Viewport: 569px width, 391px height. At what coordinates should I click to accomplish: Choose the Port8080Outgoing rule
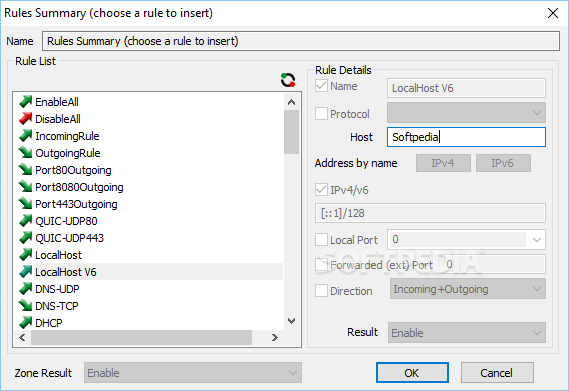tap(79, 187)
